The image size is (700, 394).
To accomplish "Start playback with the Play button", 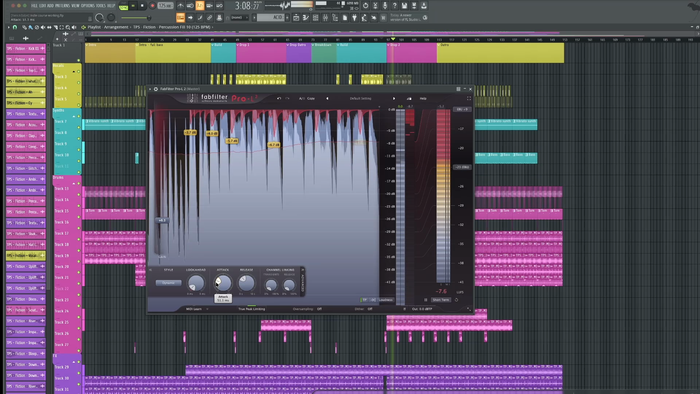I will (x=133, y=6).
